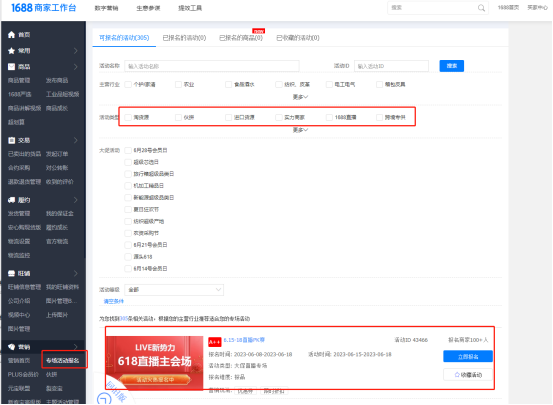553x405 pixels.
Task: Click the 交易 clipboard icon in sidebar
Action: (11, 140)
